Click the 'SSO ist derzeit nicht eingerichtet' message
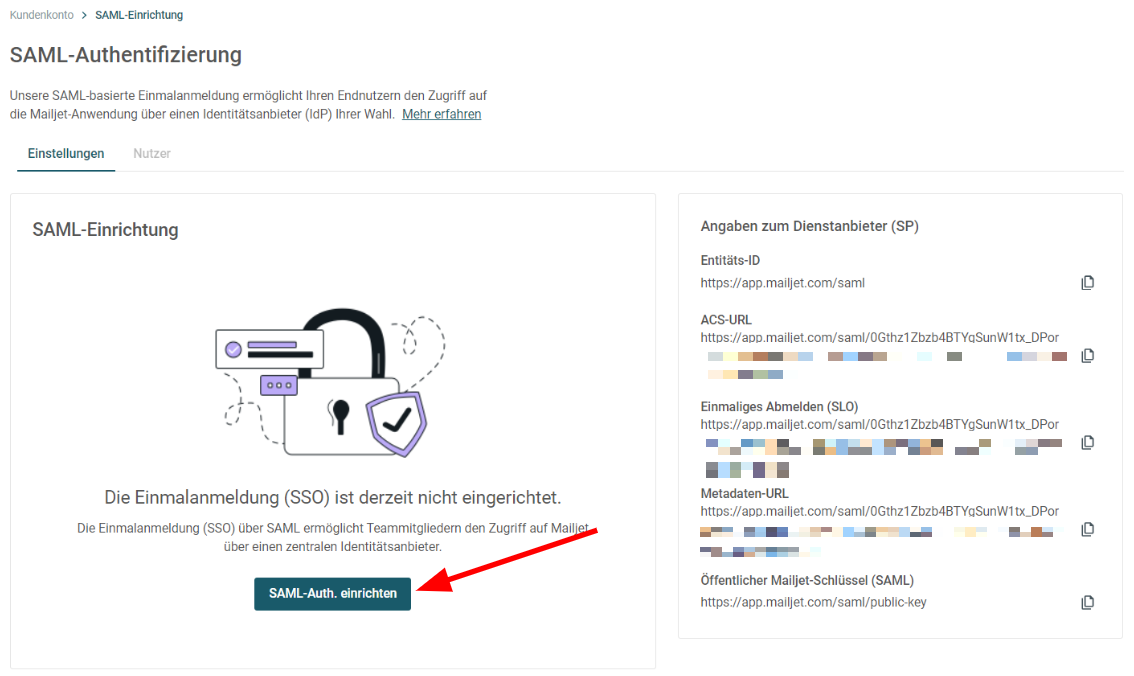 pos(333,497)
